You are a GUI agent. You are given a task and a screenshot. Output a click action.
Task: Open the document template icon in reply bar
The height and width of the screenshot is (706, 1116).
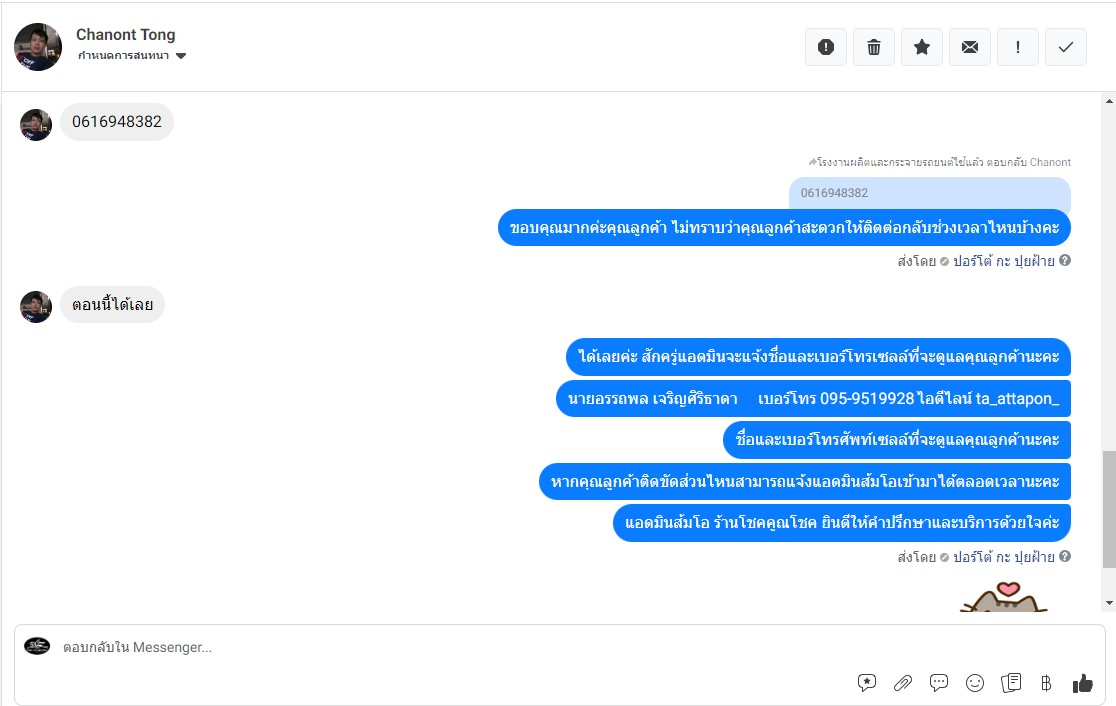(1011, 683)
